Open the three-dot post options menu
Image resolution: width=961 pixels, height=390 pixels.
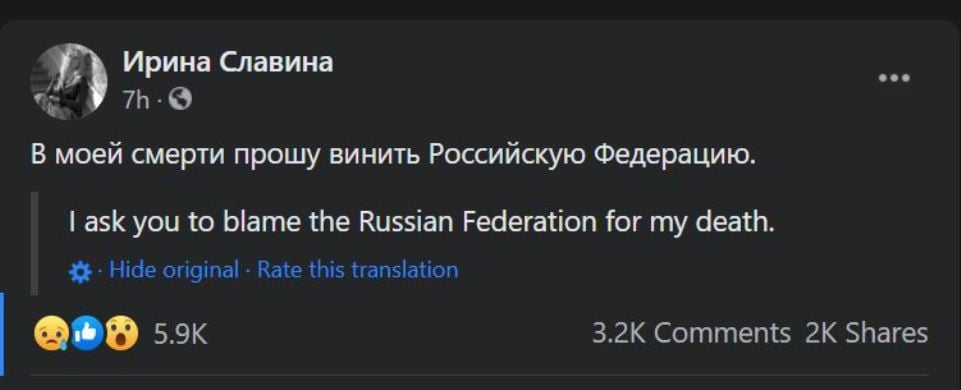tap(894, 78)
